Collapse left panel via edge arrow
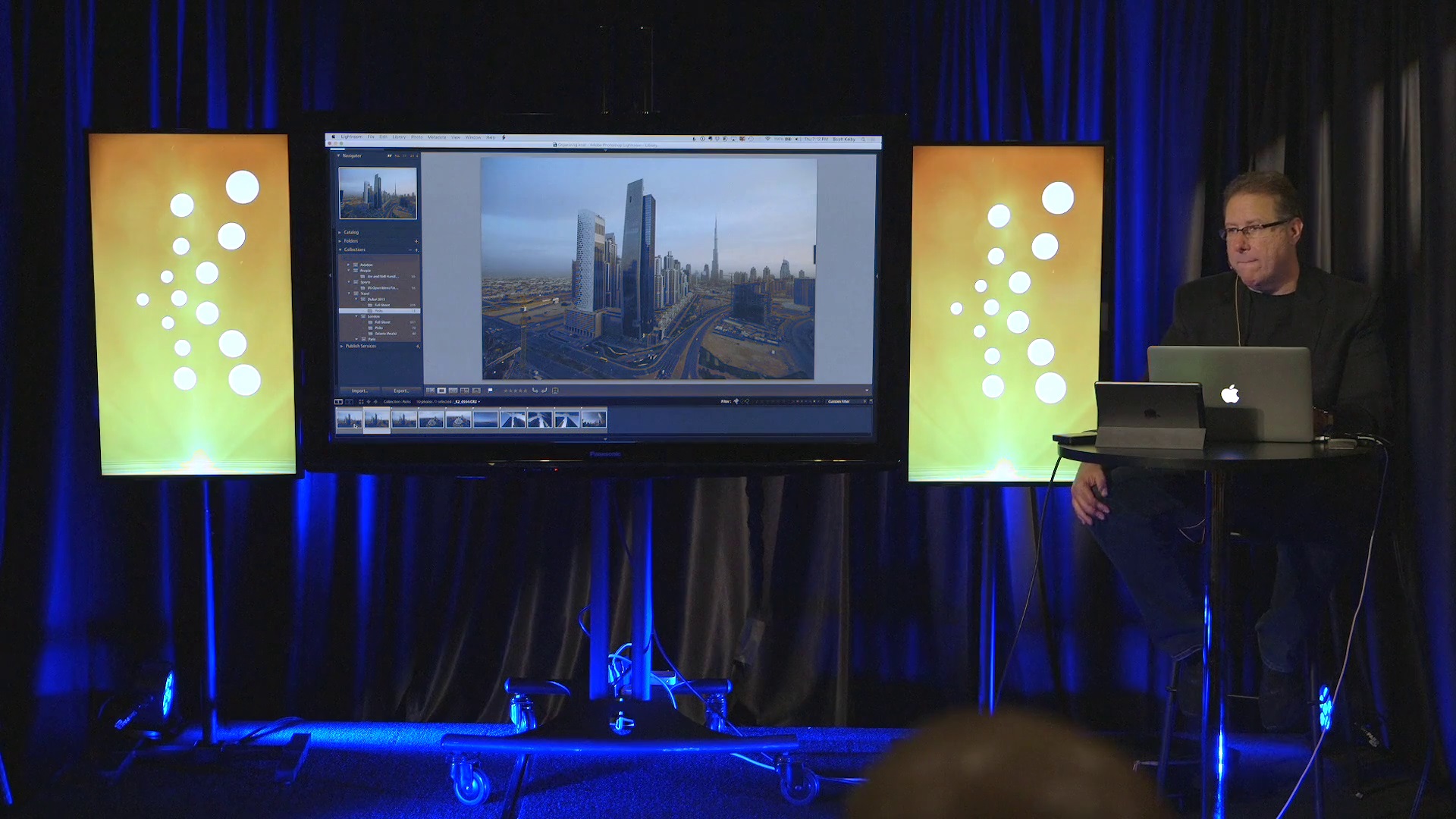This screenshot has width=1456, height=819. point(331,275)
